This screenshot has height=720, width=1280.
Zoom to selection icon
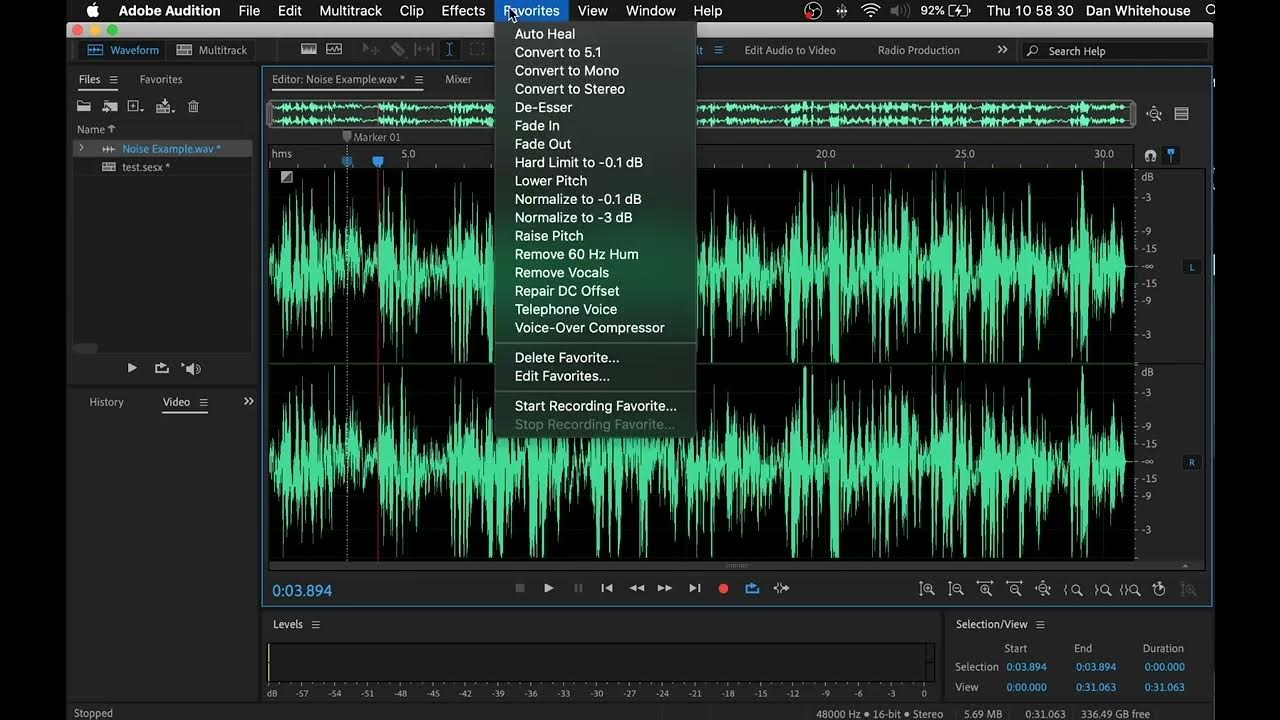[1131, 590]
